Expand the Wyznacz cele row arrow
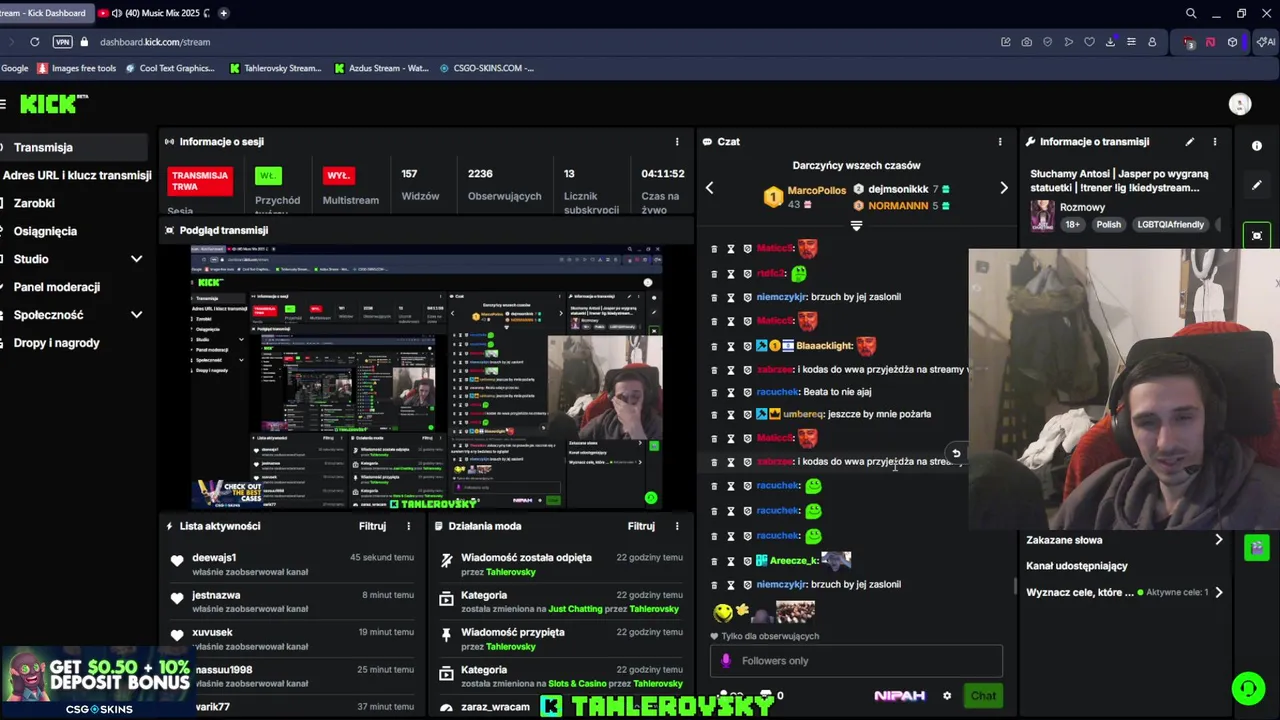 point(1218,592)
